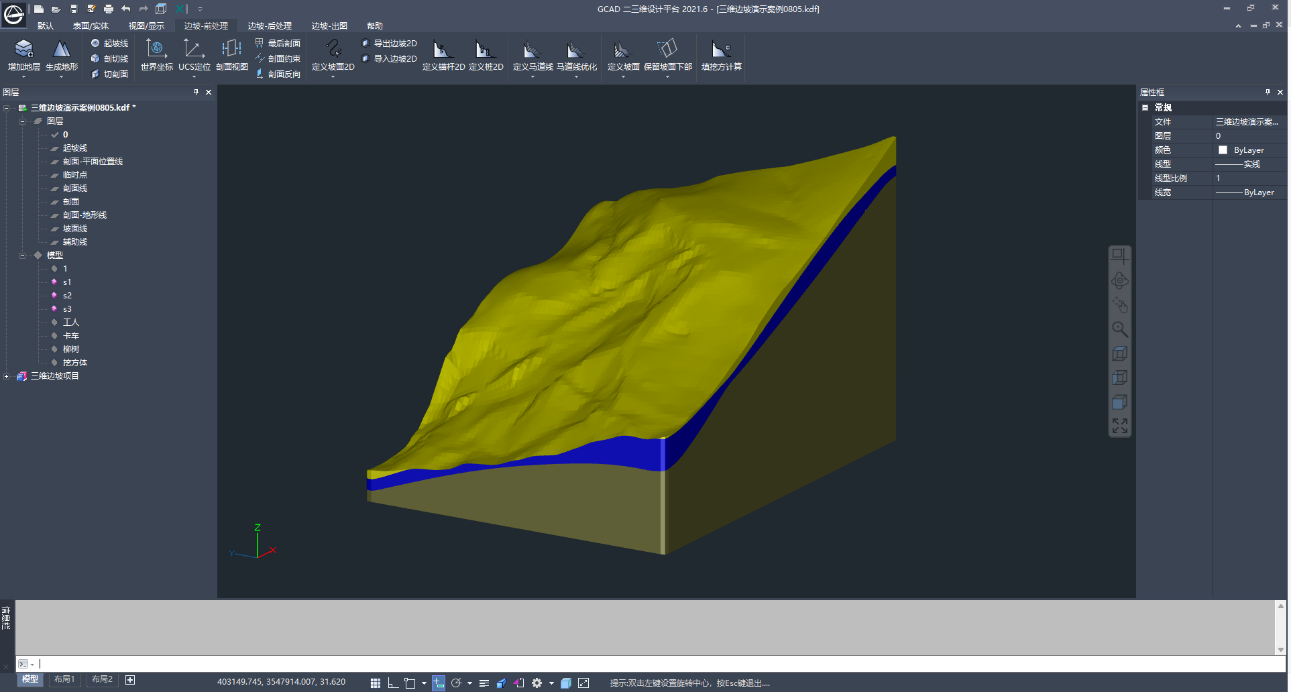Screen dimensions: 1291x692
Task: Activate the UCS定位 tool
Action: point(194,53)
